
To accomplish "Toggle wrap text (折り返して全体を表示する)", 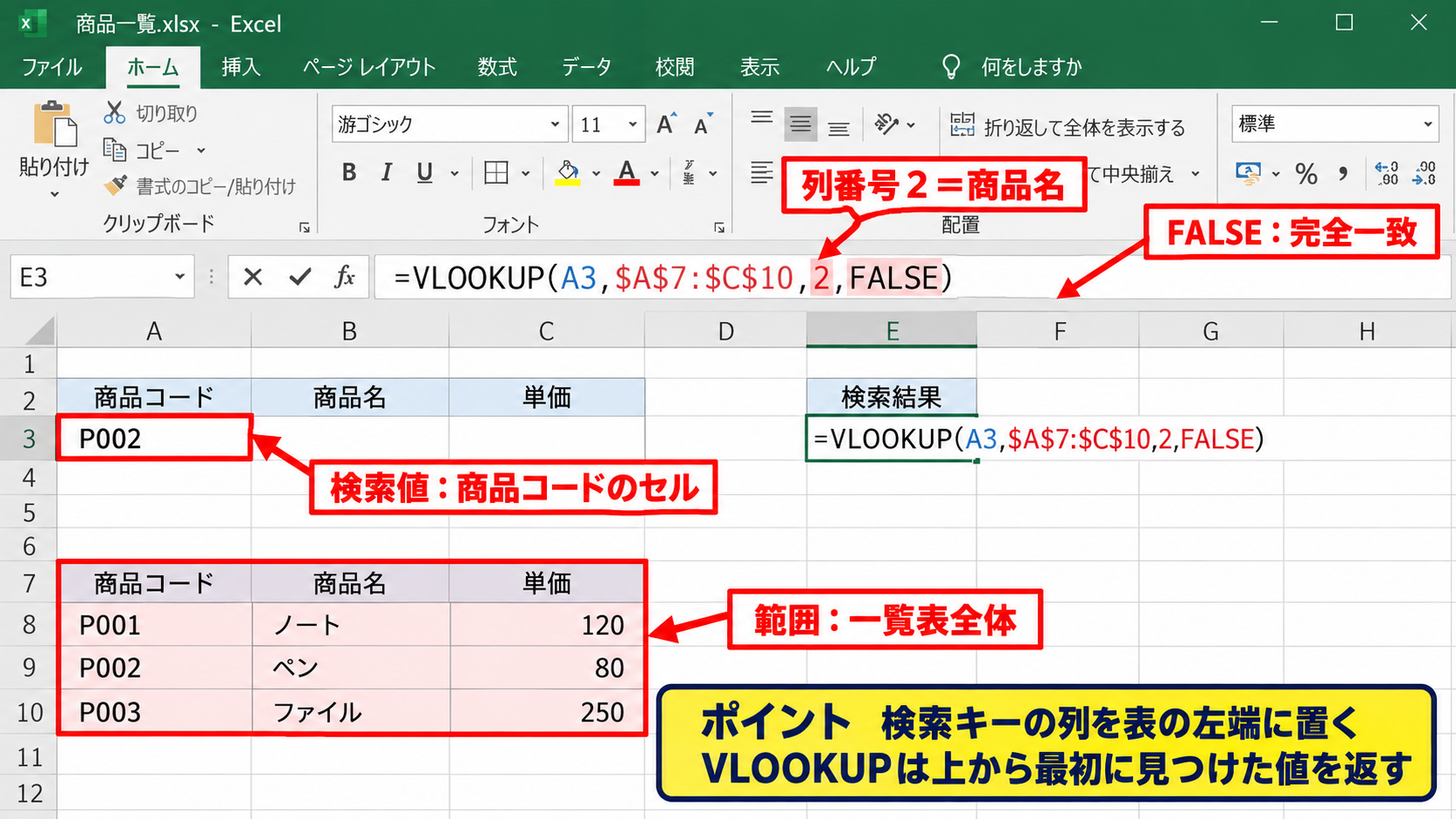I will point(1068,127).
